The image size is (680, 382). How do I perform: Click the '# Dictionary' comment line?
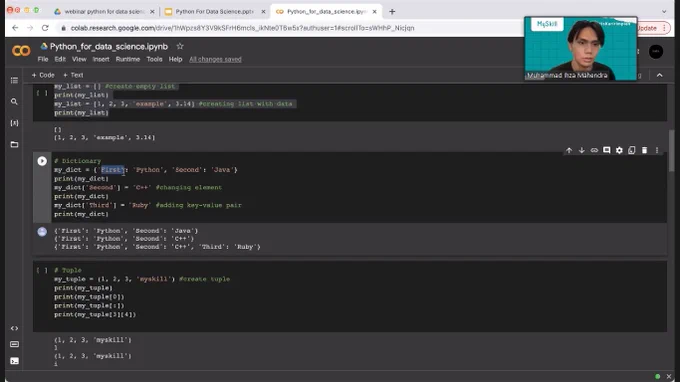tap(77, 161)
